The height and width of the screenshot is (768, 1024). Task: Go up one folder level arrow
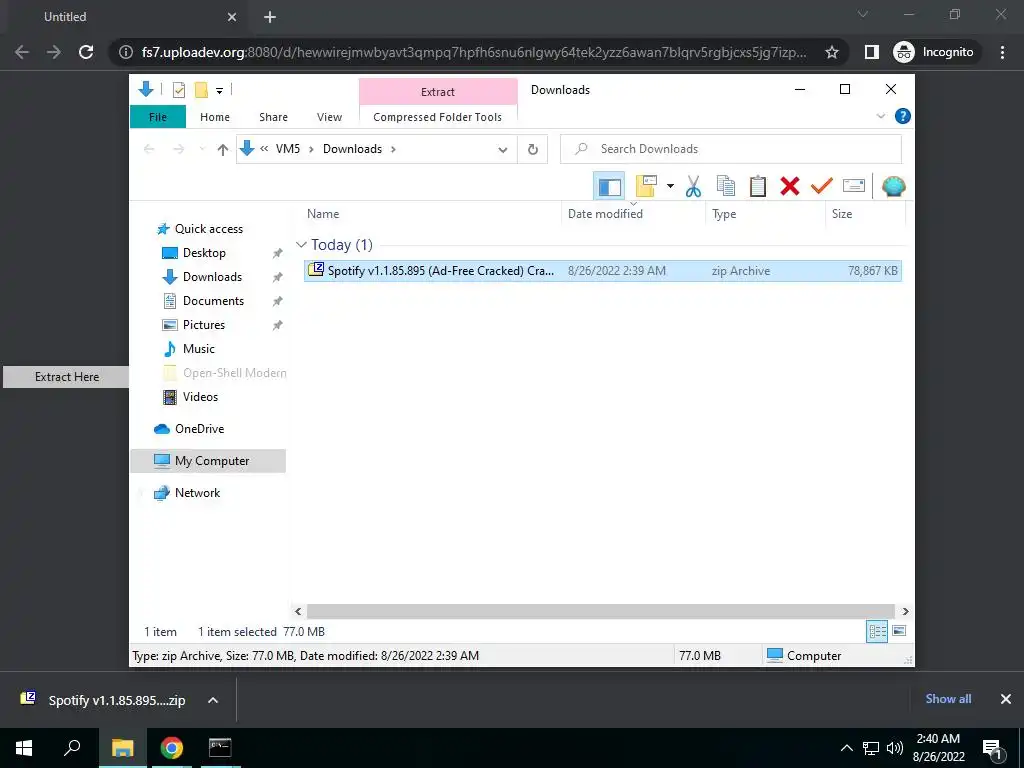(x=223, y=150)
